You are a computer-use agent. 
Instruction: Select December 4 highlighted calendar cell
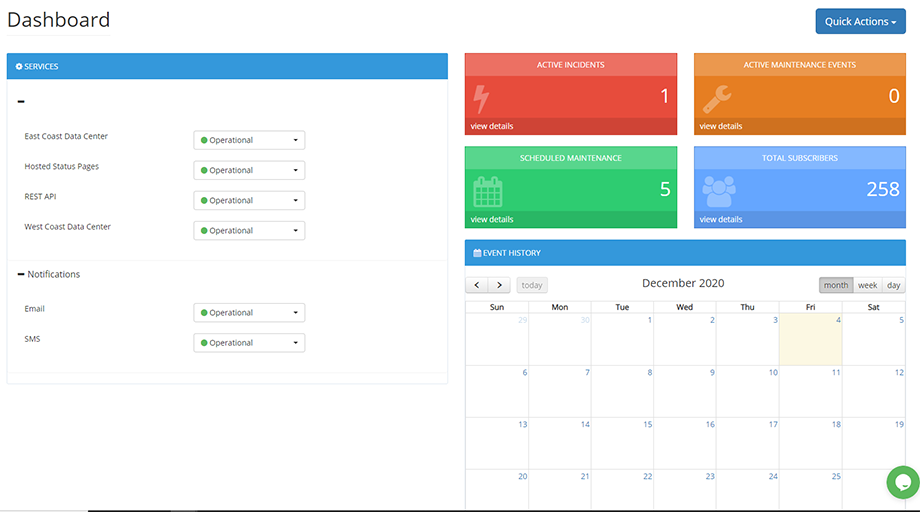tap(810, 339)
